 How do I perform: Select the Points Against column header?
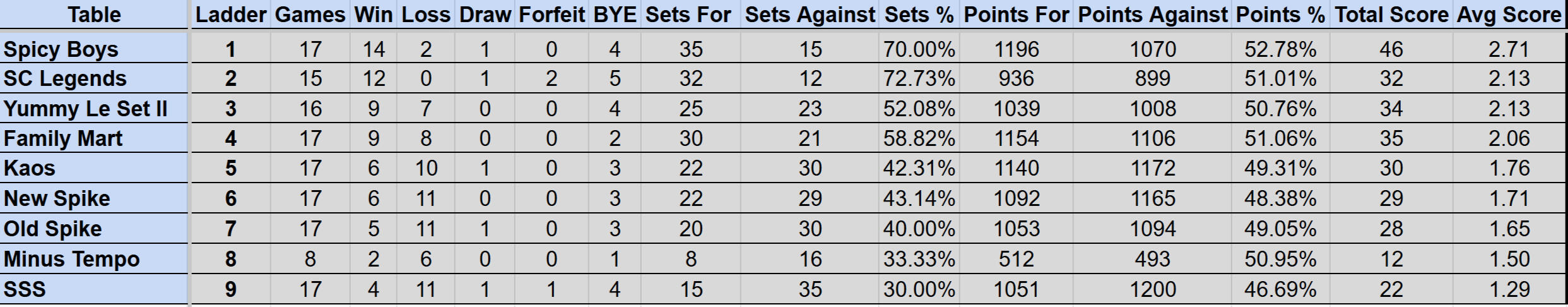point(1153,15)
